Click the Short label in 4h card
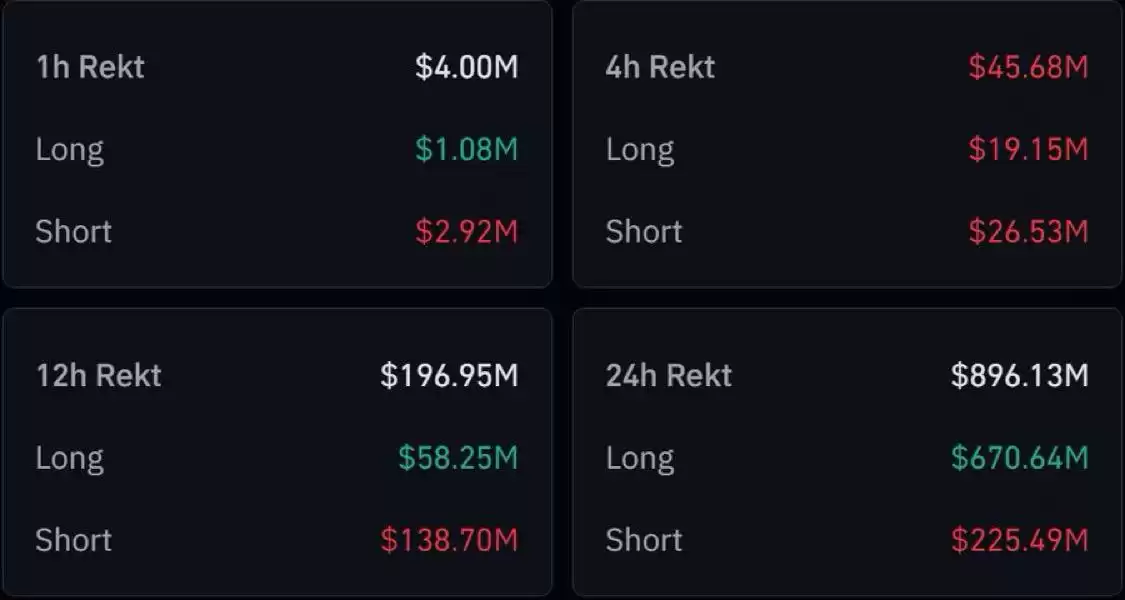This screenshot has height=600, width=1125. (x=644, y=232)
